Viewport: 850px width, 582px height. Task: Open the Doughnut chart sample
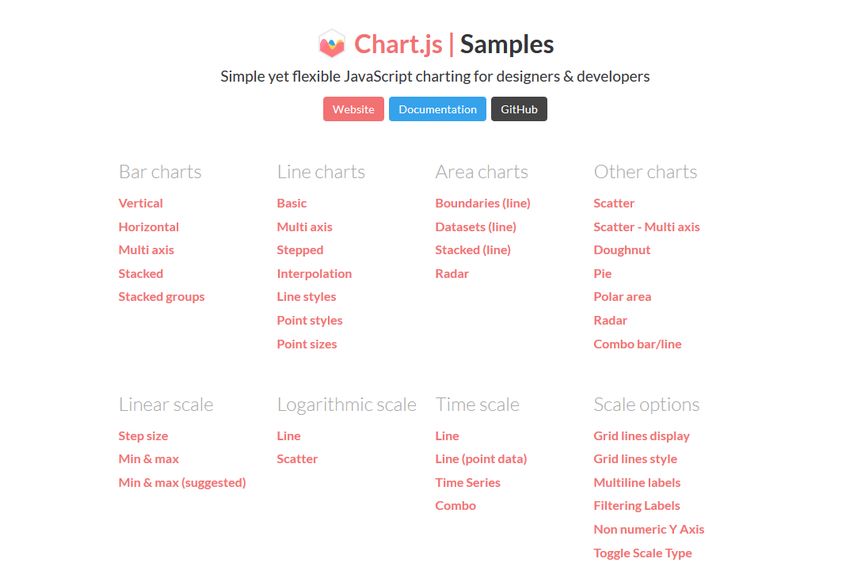point(622,250)
